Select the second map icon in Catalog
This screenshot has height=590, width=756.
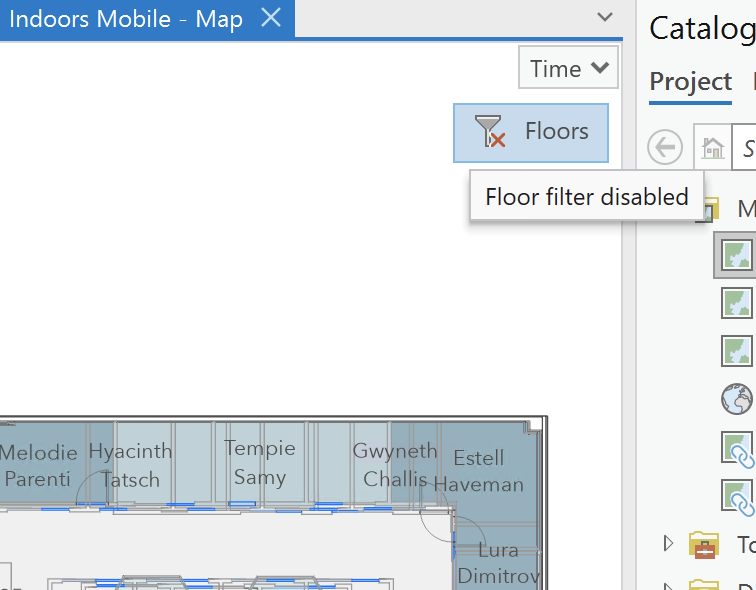(738, 303)
